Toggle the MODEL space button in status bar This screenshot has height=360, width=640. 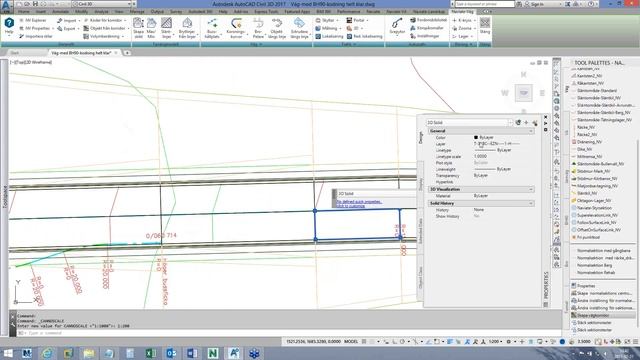pos(351,341)
